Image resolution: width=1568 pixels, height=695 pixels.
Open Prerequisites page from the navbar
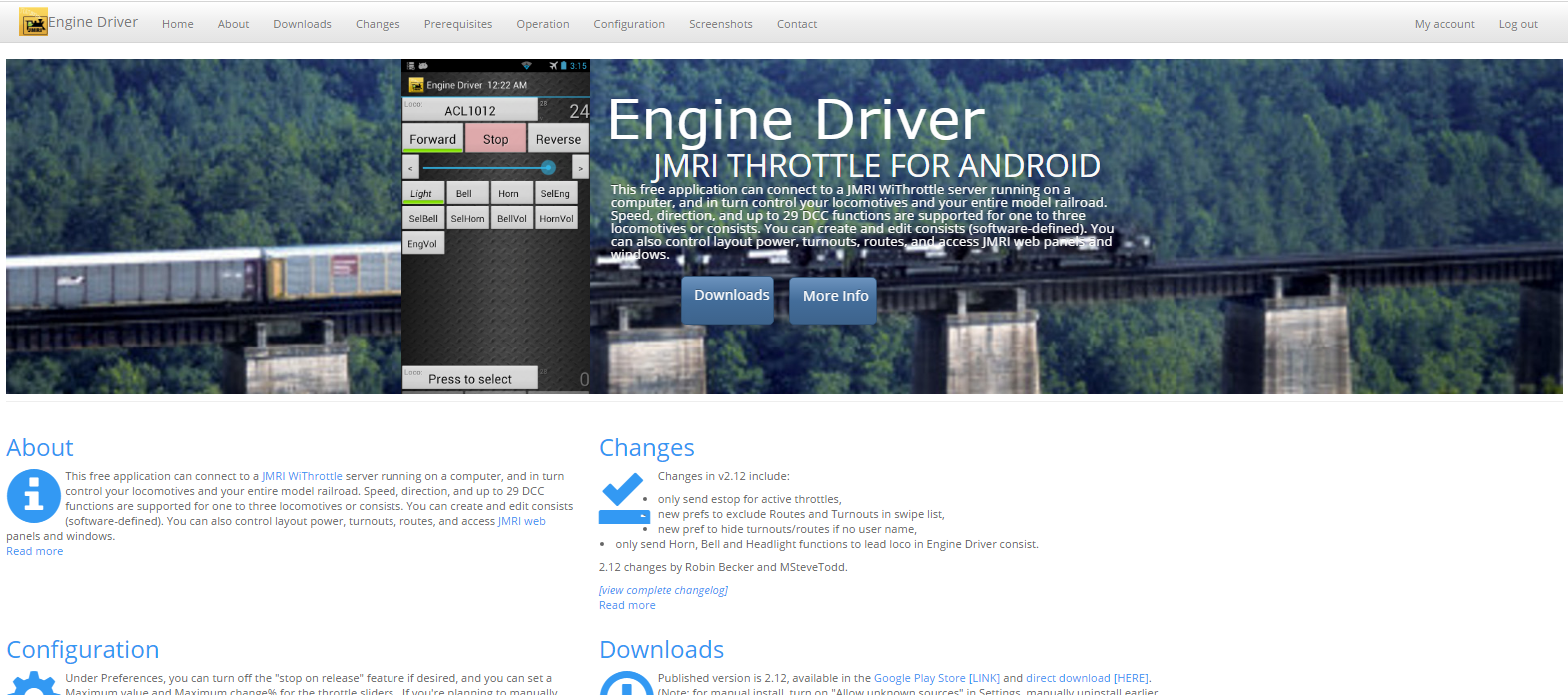(458, 24)
